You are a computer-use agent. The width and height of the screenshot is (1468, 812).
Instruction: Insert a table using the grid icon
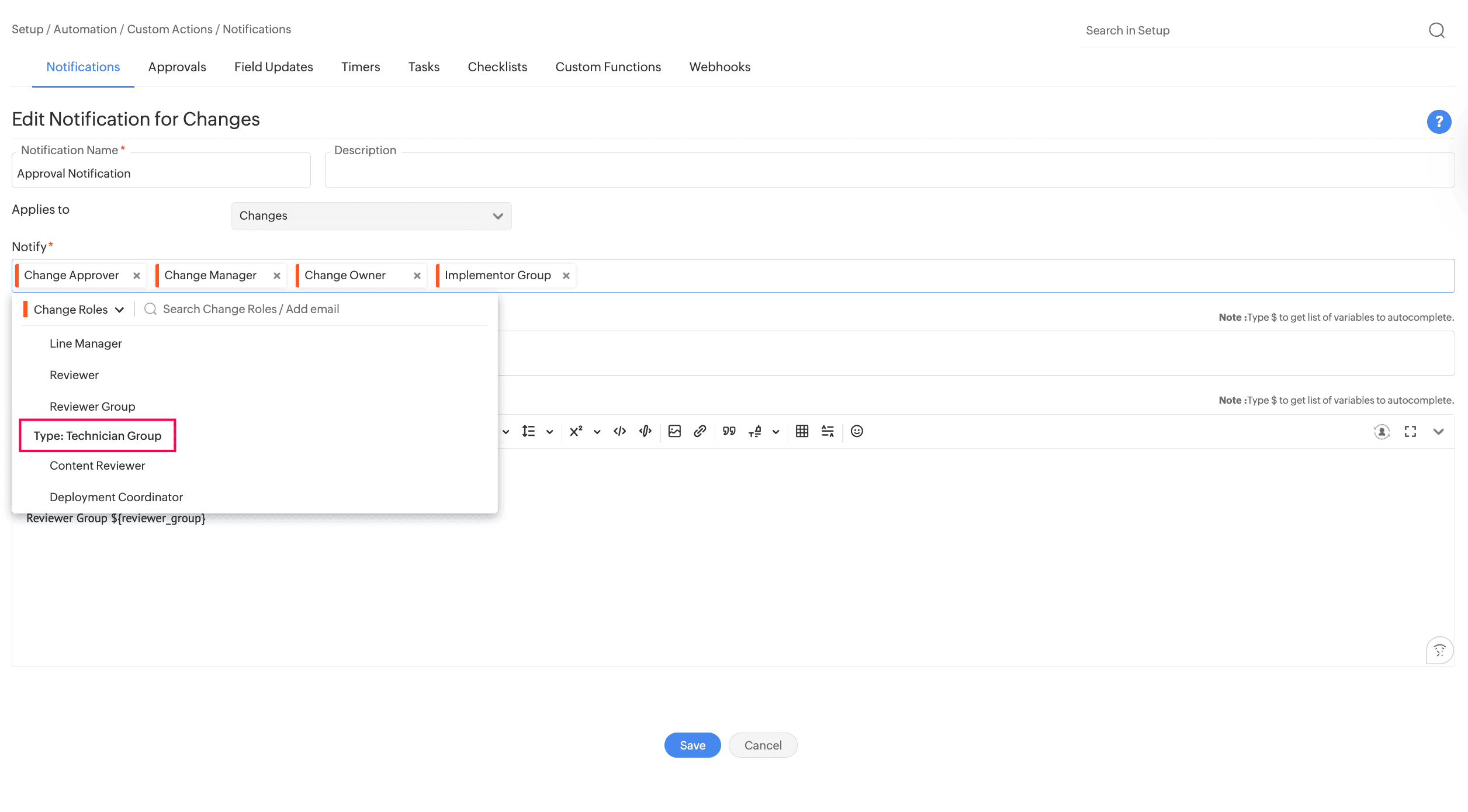pyautogui.click(x=802, y=431)
